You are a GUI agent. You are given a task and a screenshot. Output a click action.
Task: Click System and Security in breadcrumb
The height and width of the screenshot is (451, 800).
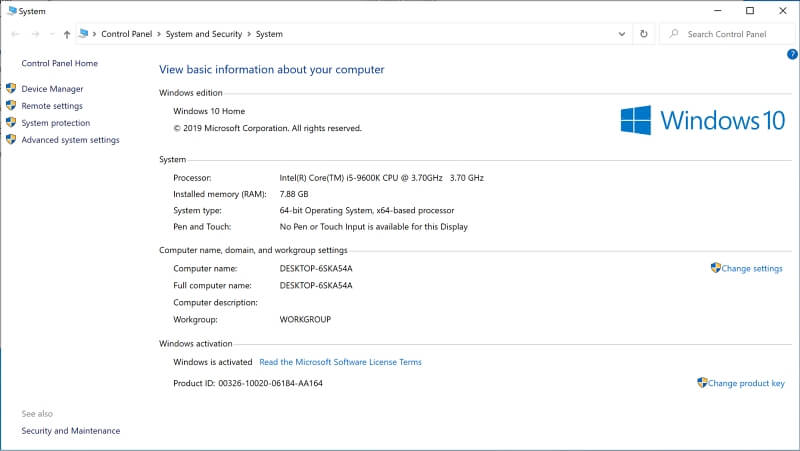point(204,34)
